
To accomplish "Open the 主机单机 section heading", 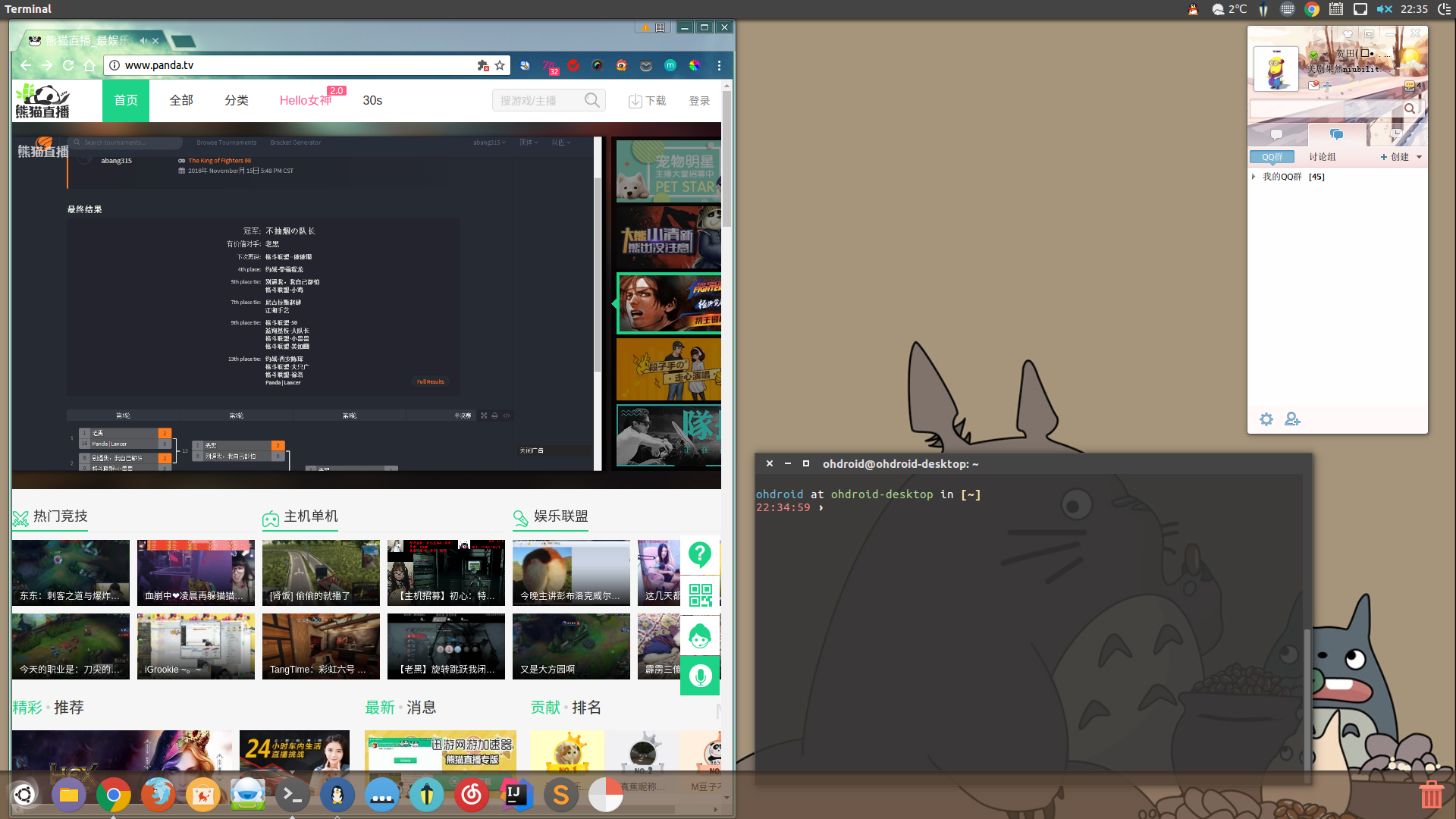I will [300, 516].
